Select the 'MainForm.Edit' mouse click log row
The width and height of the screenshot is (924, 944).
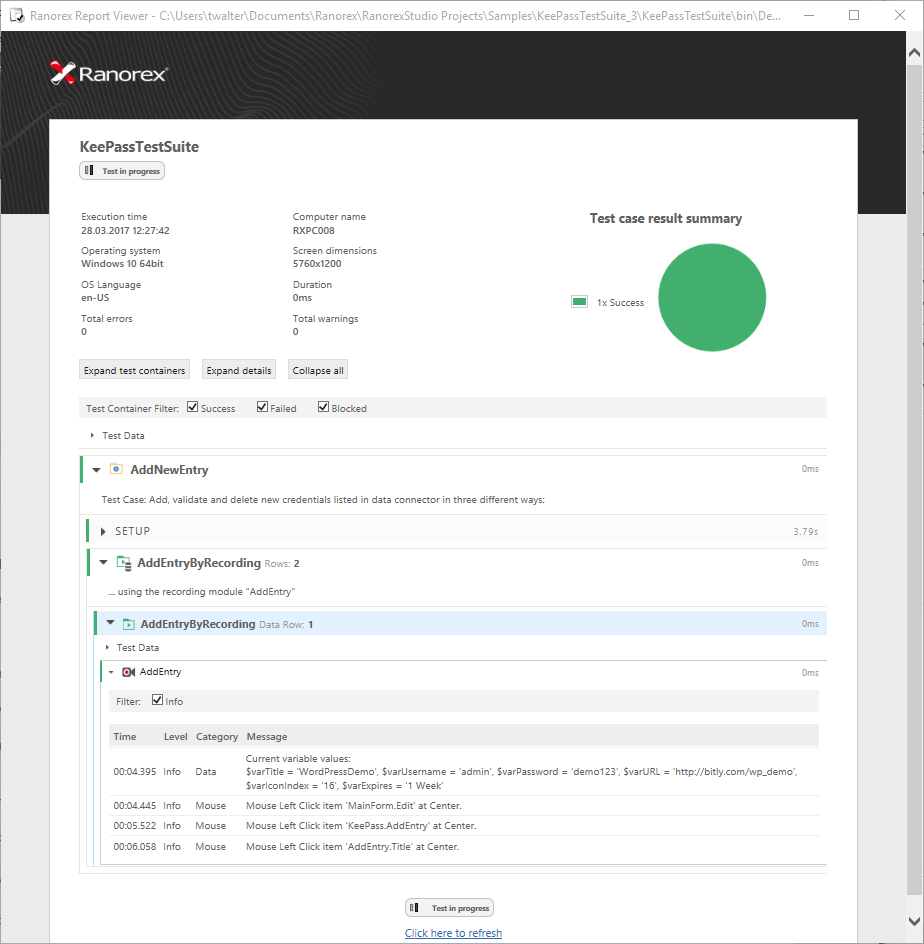[x=464, y=806]
